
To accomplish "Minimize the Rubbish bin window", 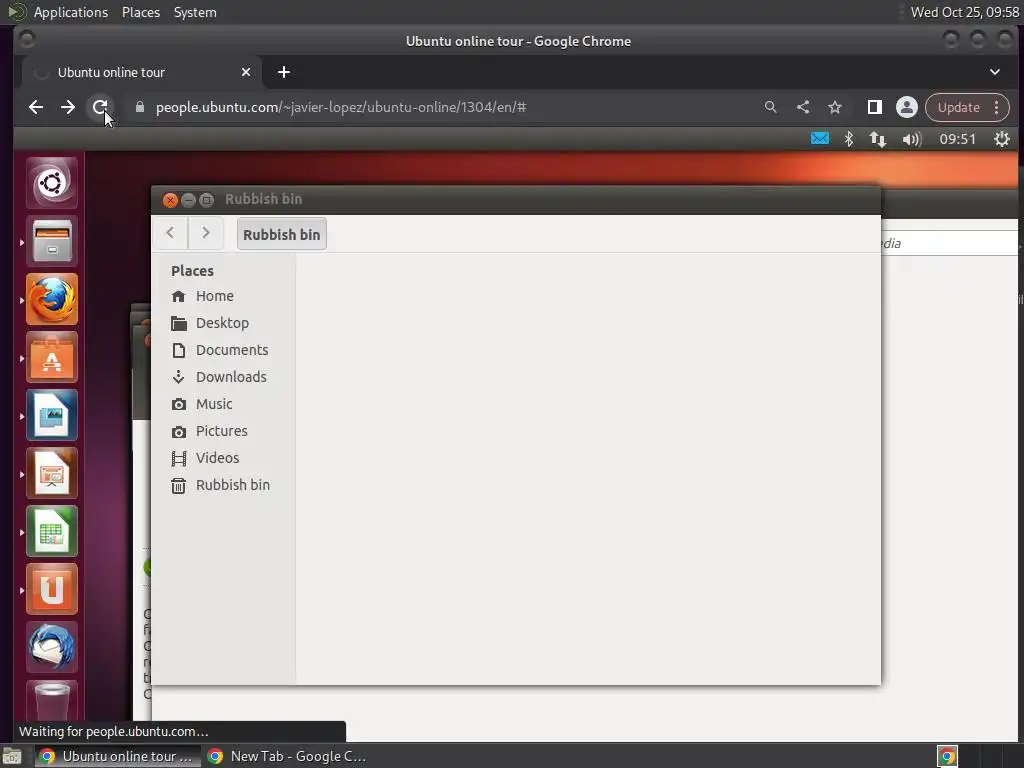I will coord(188,200).
